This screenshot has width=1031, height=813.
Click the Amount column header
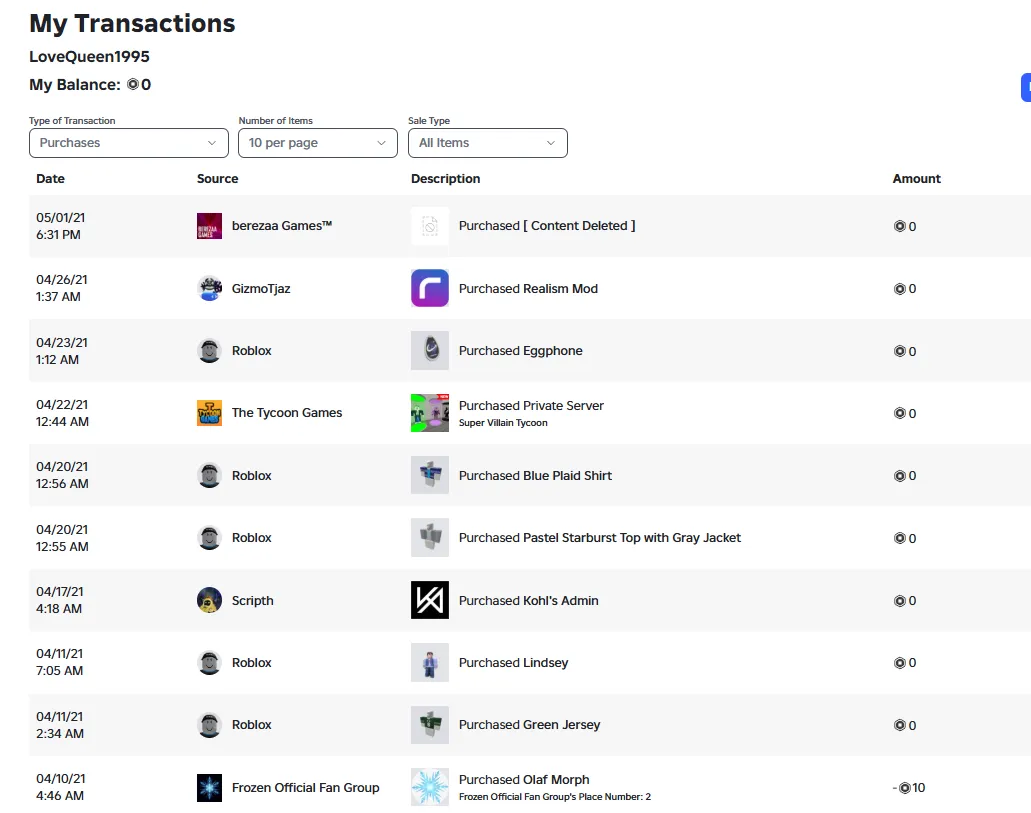pos(917,179)
